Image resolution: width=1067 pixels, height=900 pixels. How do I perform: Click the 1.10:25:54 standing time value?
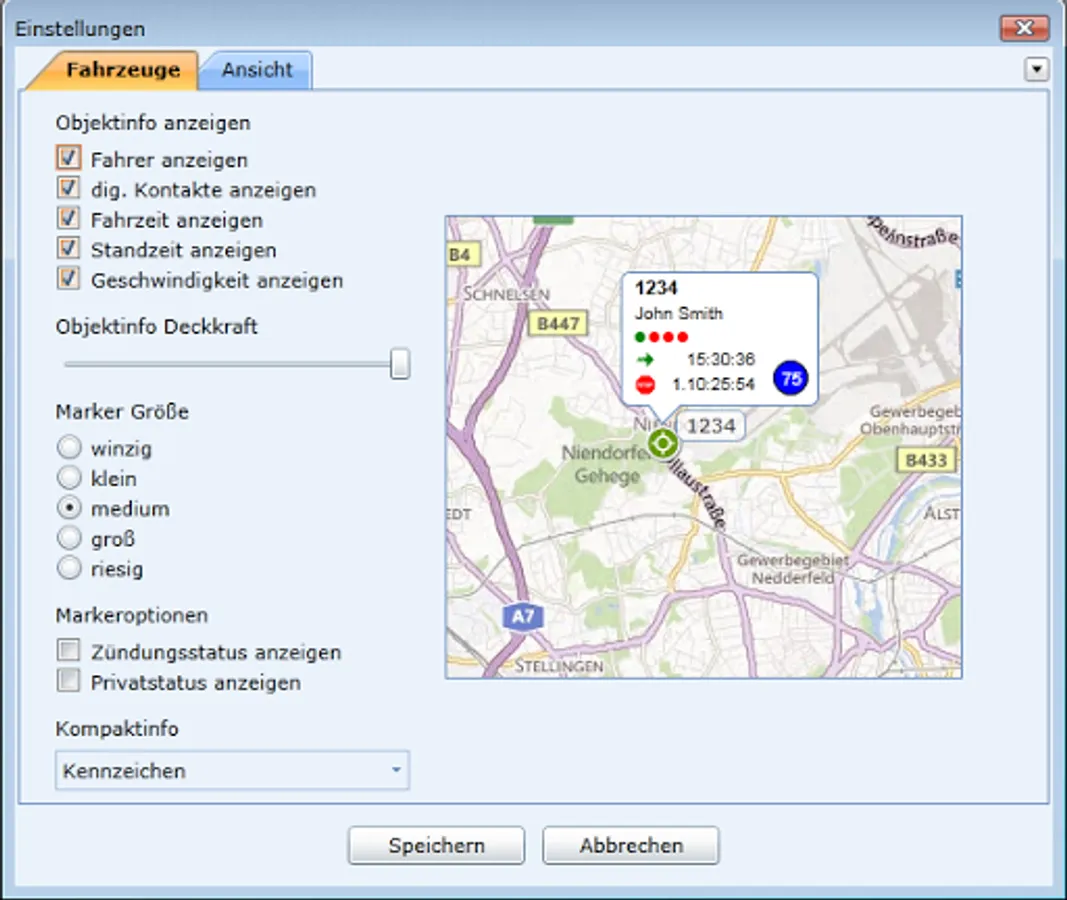tap(713, 384)
